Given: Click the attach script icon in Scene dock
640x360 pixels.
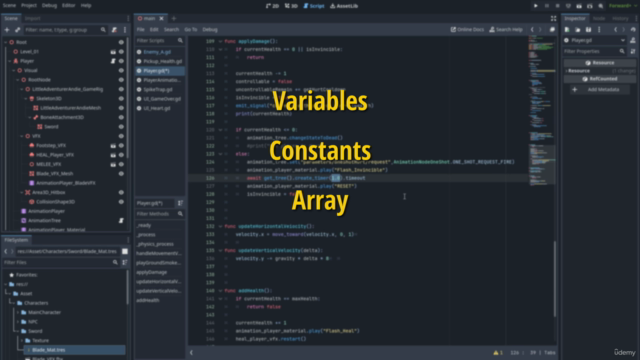Looking at the screenshot, I should point(115,30).
